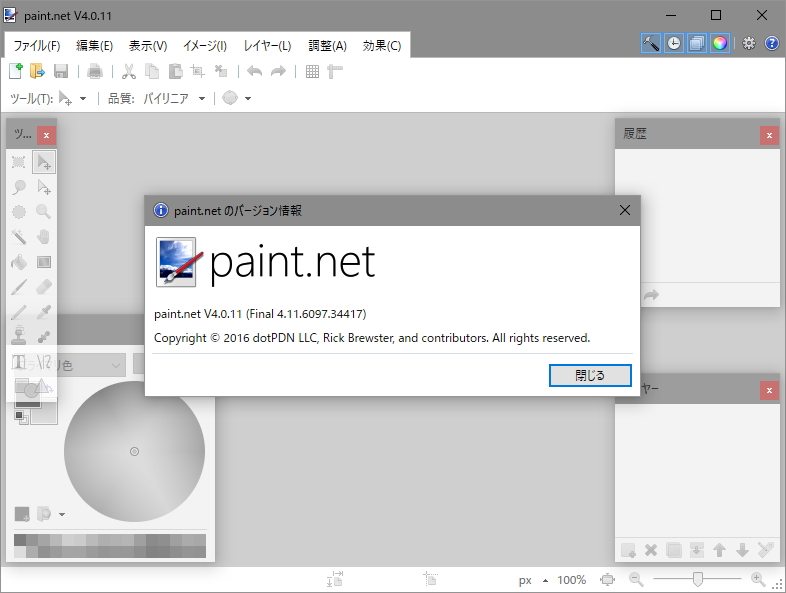Select the Pan hand tool
786x593 pixels.
point(44,237)
